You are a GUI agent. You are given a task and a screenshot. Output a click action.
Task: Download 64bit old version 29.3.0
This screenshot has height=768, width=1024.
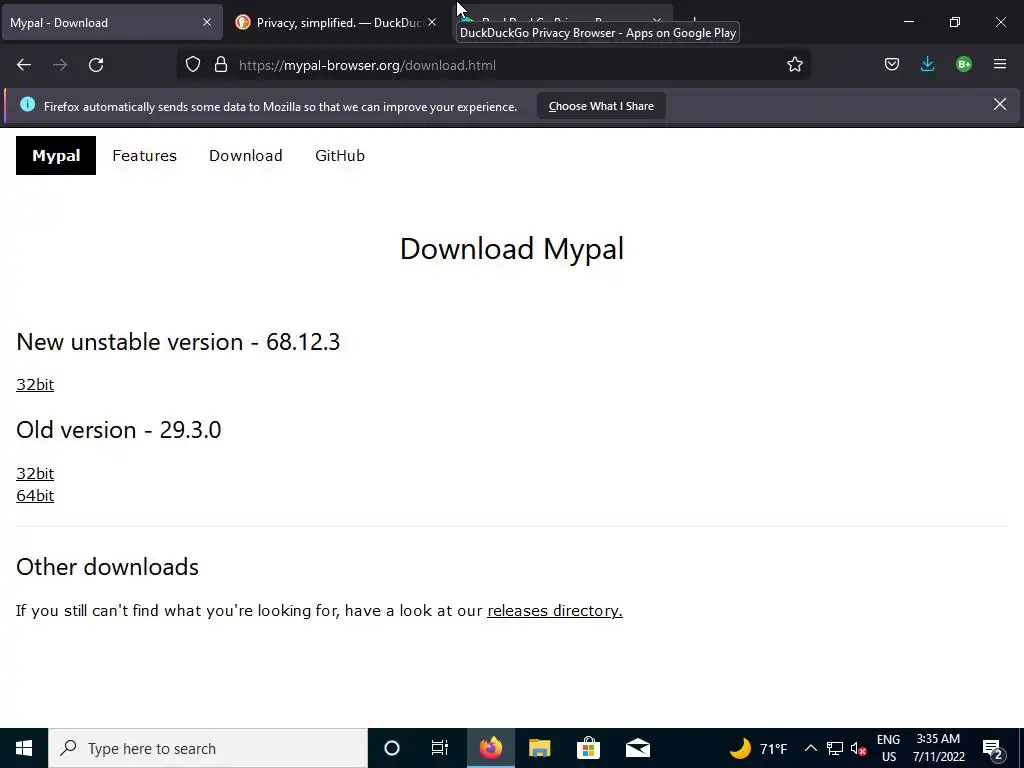point(35,496)
